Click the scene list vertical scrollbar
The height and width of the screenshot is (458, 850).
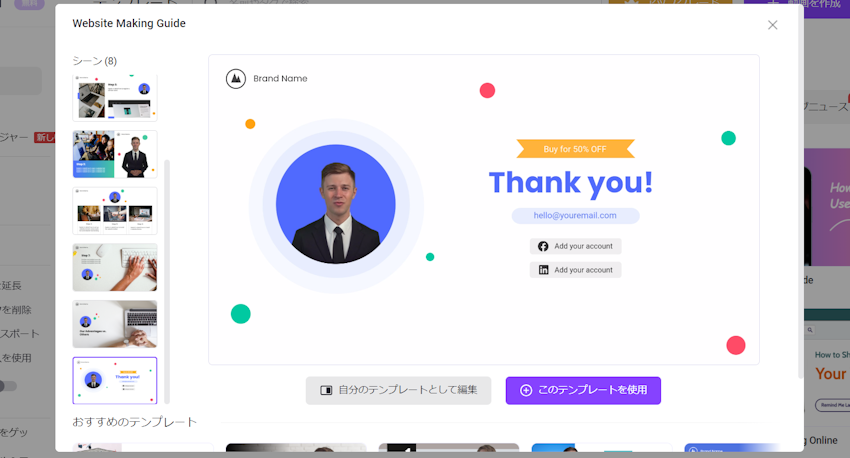point(167,281)
